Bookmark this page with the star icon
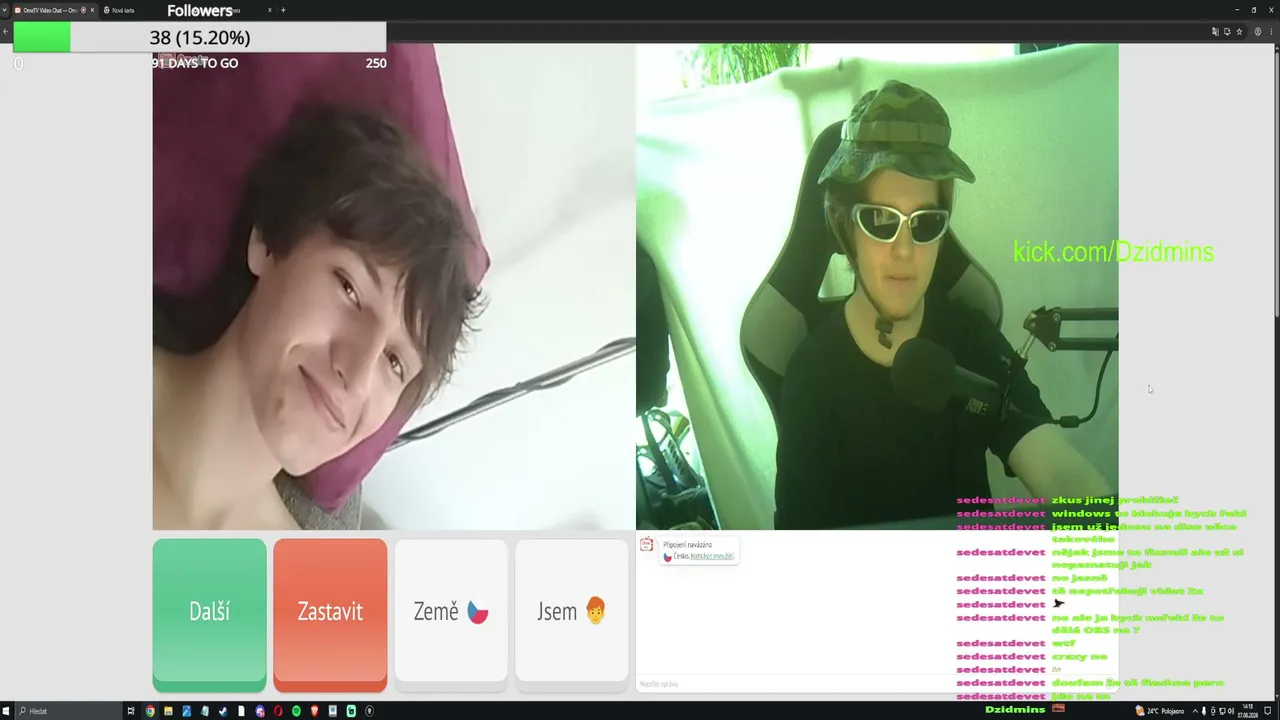 (1239, 31)
